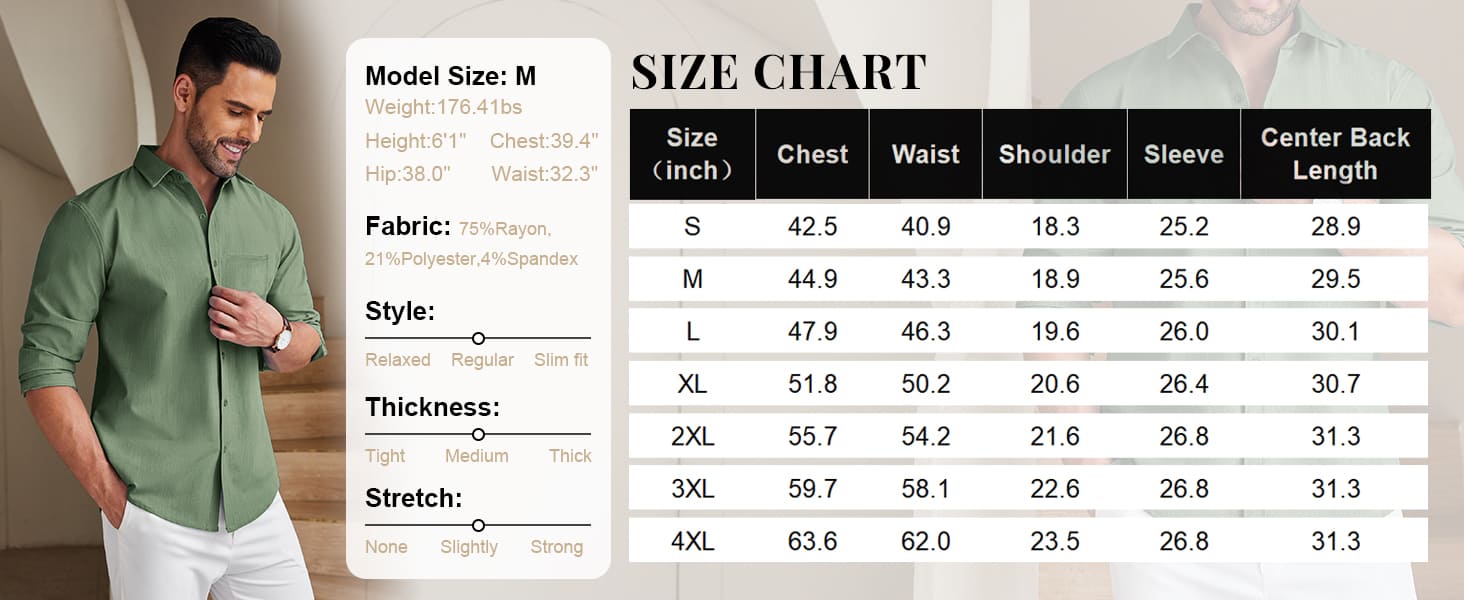Image resolution: width=1464 pixels, height=600 pixels.
Task: Select the XL size row label
Action: pyautogui.click(x=692, y=384)
